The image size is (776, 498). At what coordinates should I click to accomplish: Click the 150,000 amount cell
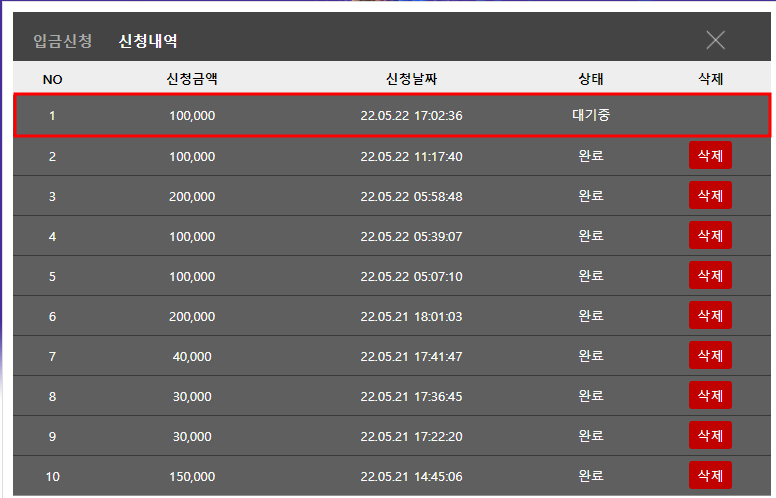[192, 477]
